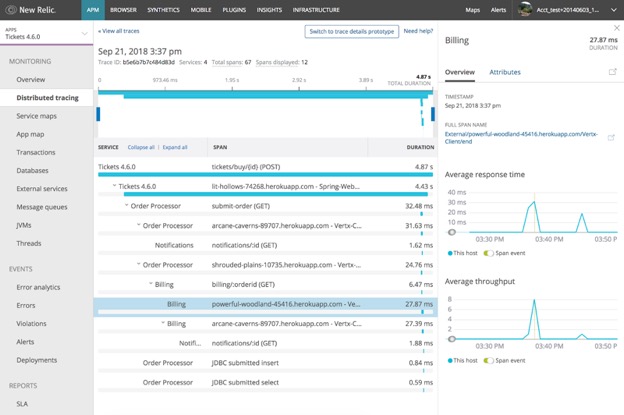
Task: Collapse Billing arcane-caverns row
Action: [163, 323]
